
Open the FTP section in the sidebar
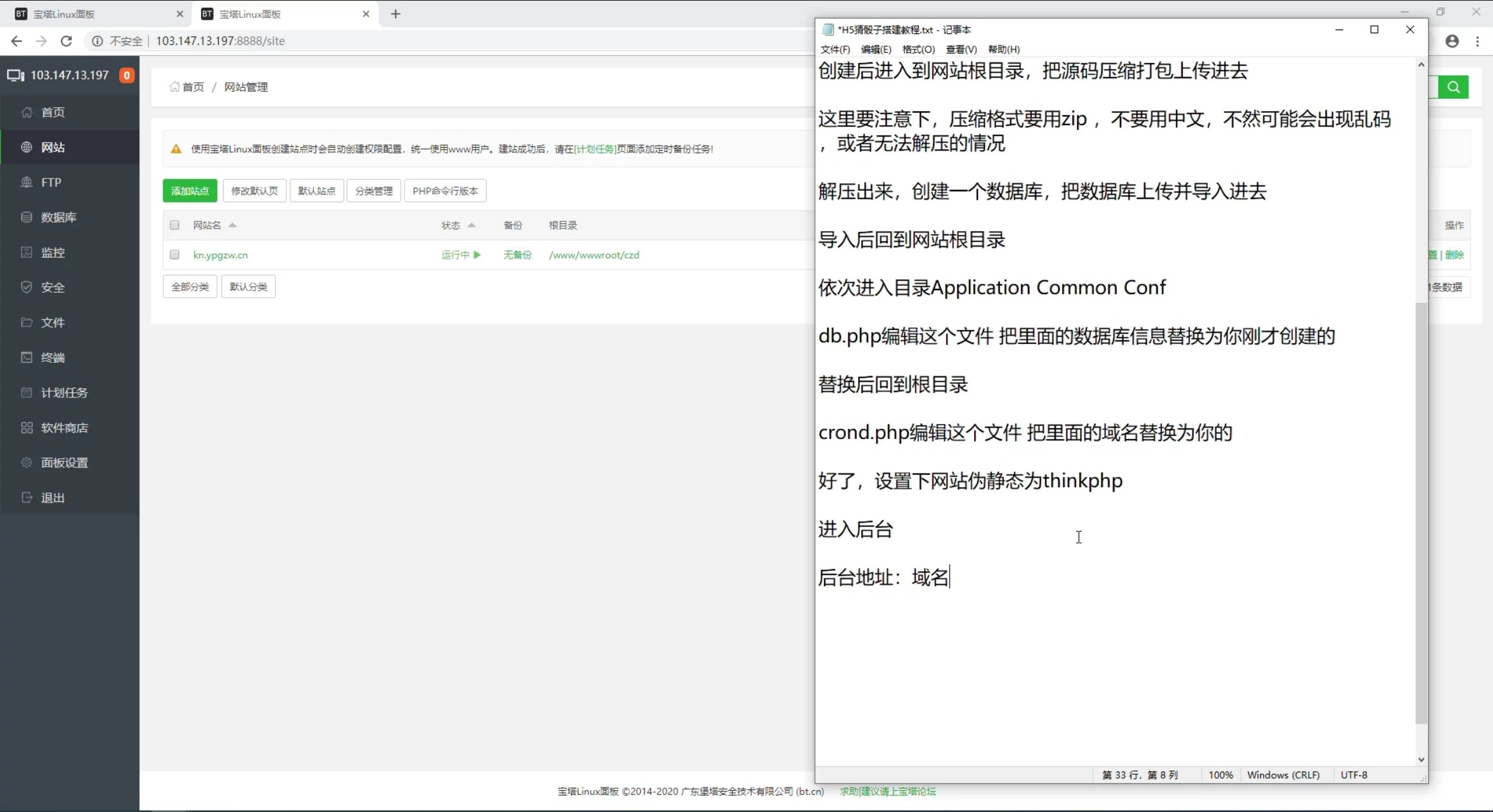52,182
